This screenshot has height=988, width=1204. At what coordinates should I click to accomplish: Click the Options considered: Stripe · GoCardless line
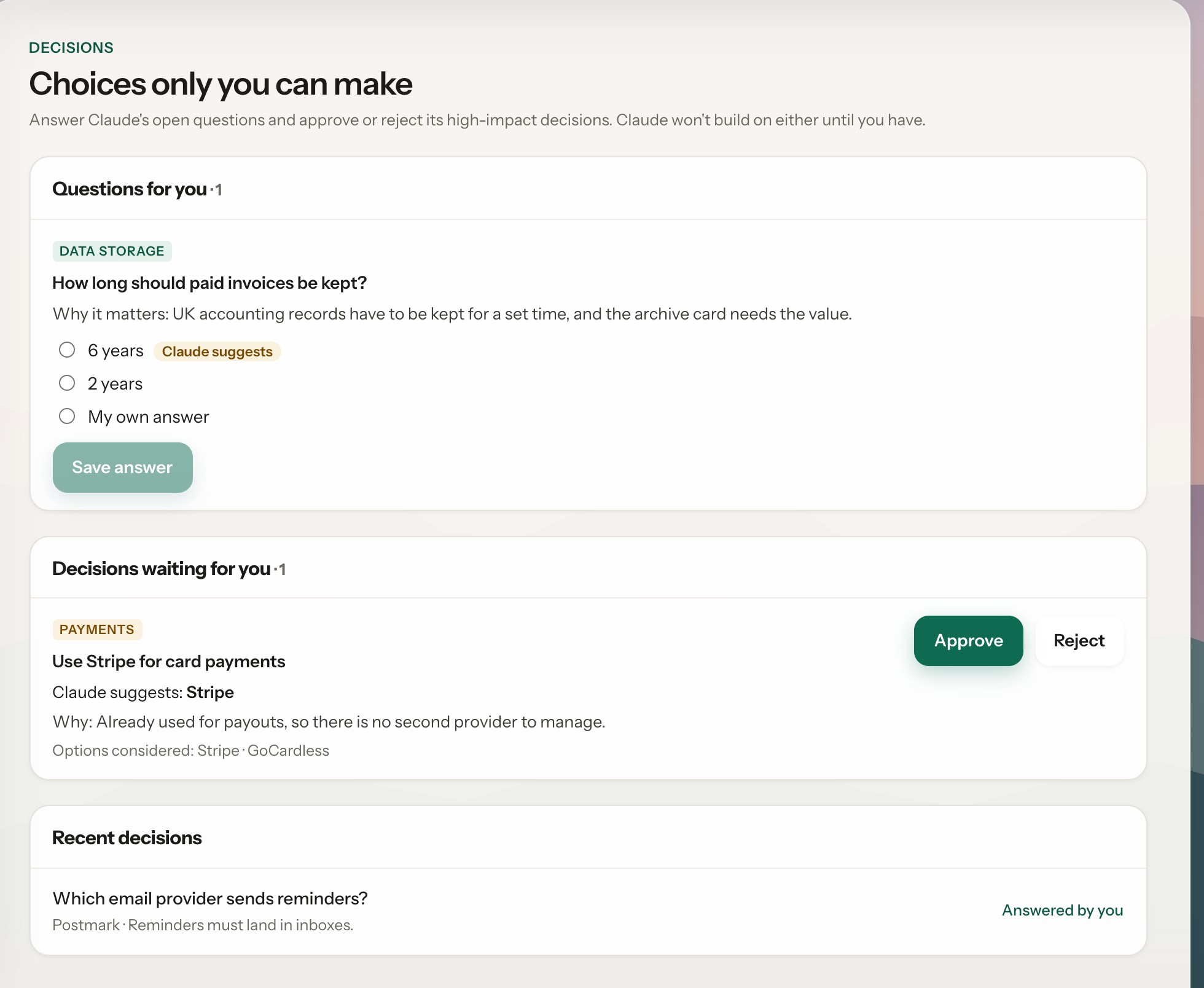click(191, 751)
